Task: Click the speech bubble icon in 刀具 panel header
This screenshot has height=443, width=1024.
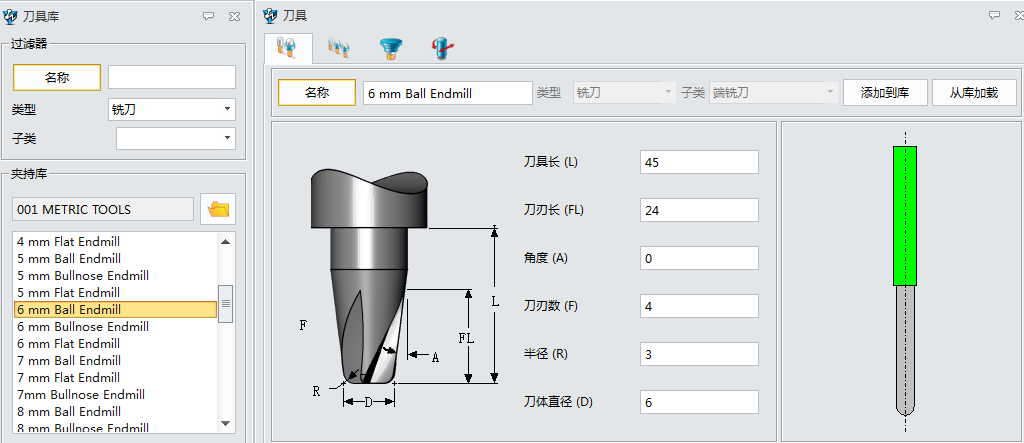Action: pyautogui.click(x=994, y=16)
